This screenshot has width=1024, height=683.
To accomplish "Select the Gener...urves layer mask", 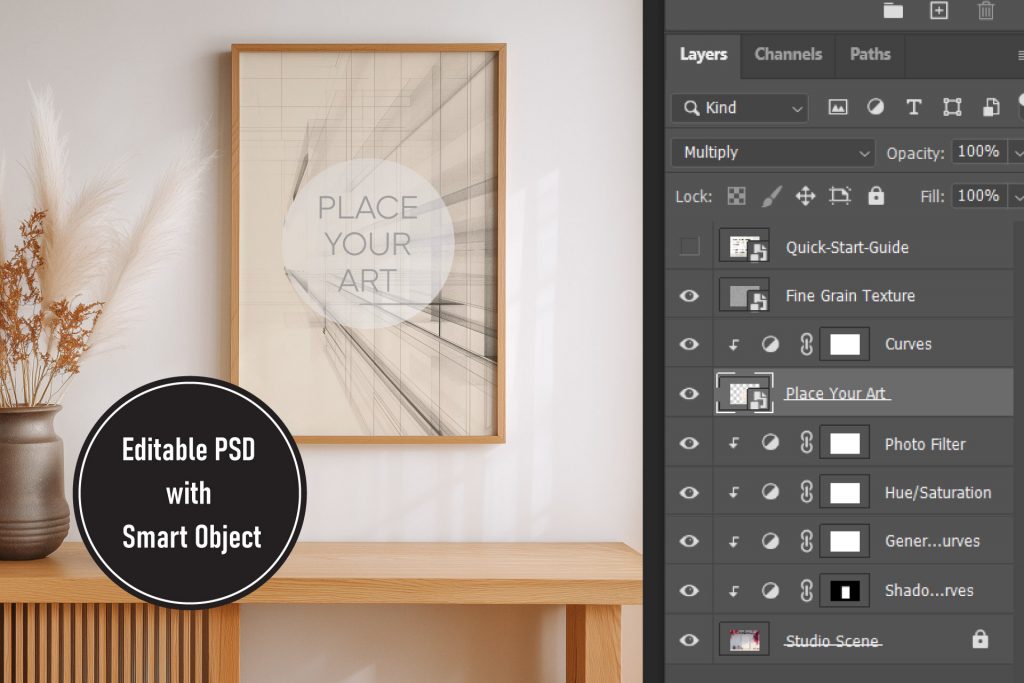I will (x=844, y=541).
